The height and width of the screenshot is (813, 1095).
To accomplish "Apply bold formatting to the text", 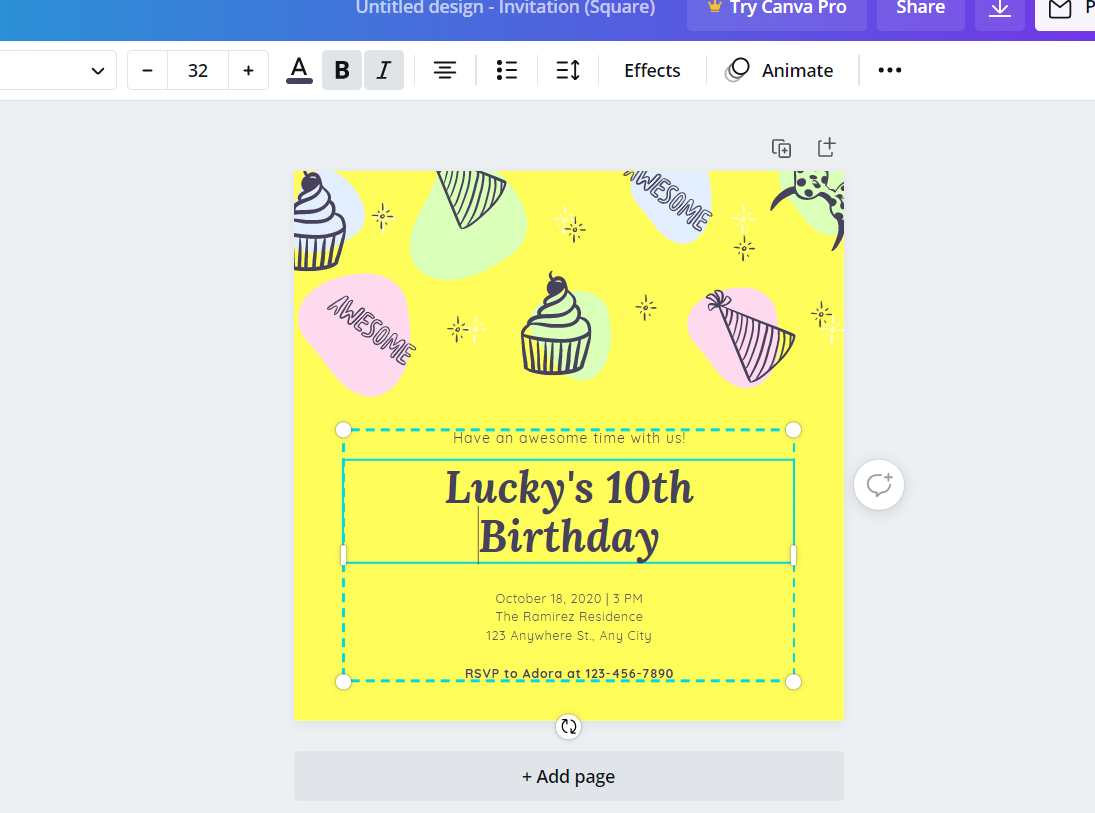I will click(x=341, y=70).
